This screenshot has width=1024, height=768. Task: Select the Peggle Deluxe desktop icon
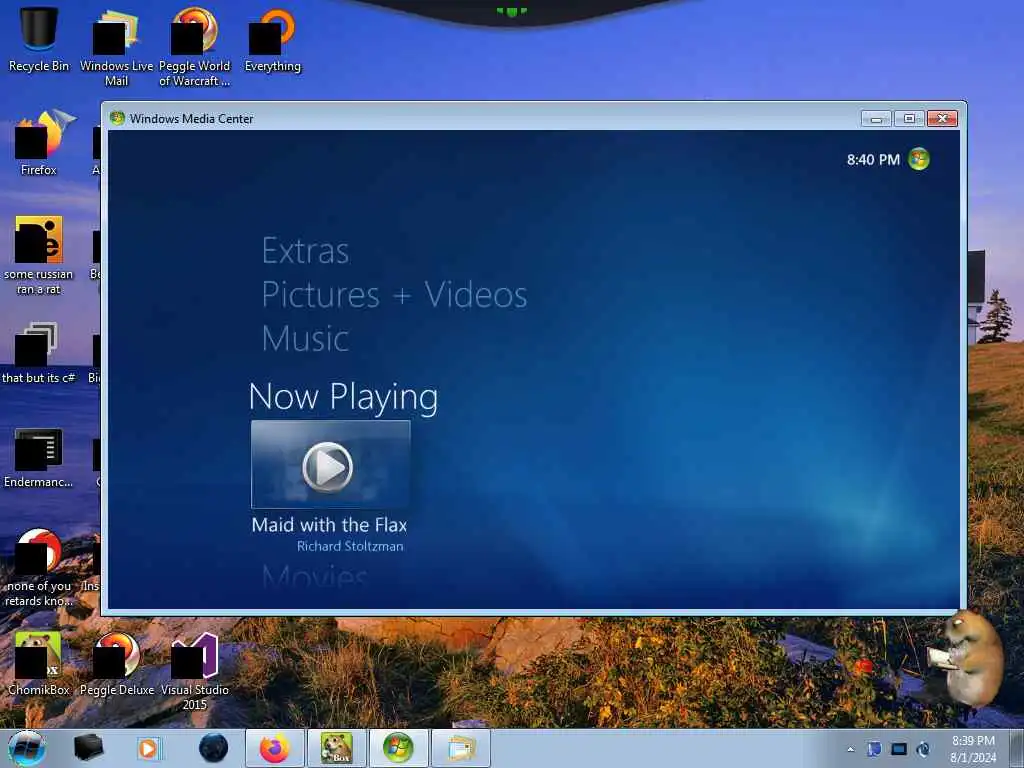[x=117, y=665]
